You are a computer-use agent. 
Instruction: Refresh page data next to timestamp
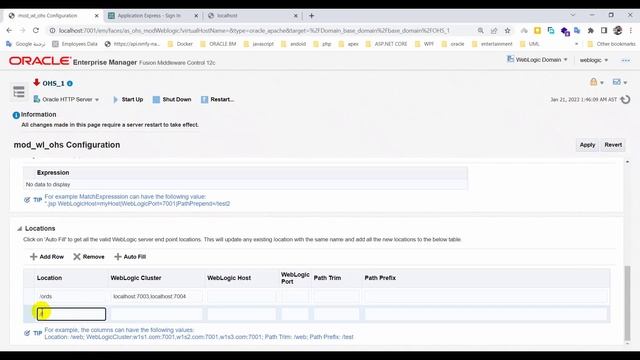pos(625,100)
